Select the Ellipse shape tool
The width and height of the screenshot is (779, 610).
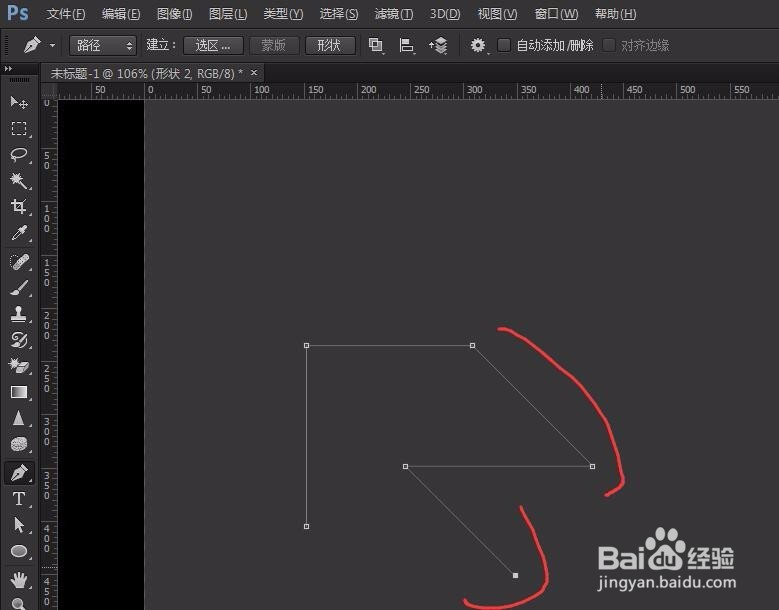[19, 551]
